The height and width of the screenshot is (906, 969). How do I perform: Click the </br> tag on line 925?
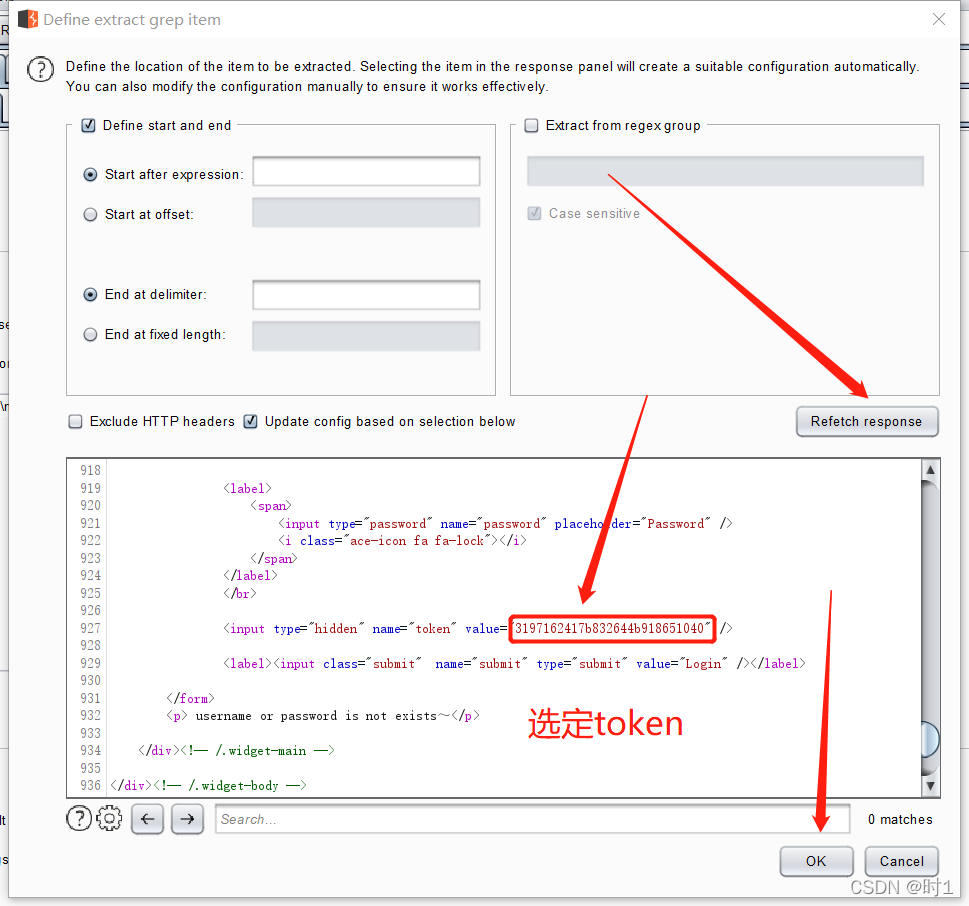coord(240,593)
